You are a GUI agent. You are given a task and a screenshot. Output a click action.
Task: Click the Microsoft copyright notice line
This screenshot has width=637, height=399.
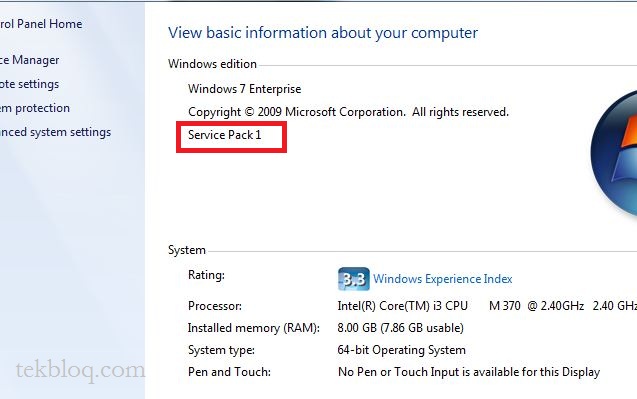click(x=349, y=112)
